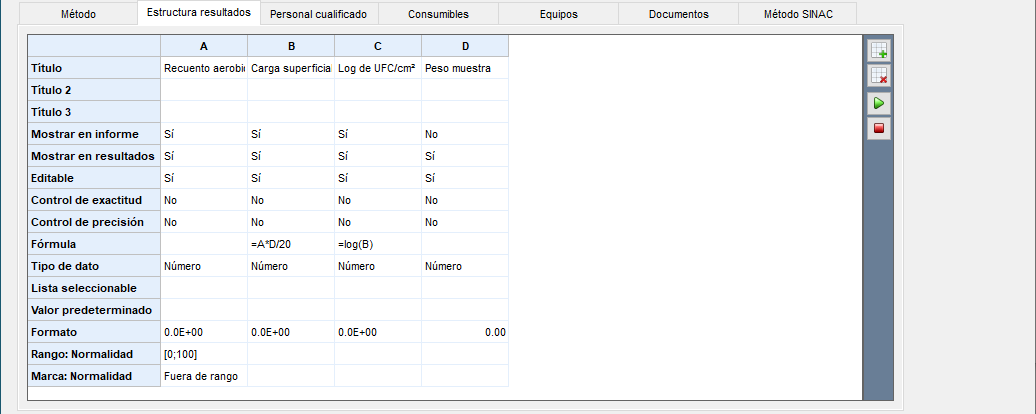Select the 'Fórmula' row header
Screen dimensions: 1036x414
[94, 244]
